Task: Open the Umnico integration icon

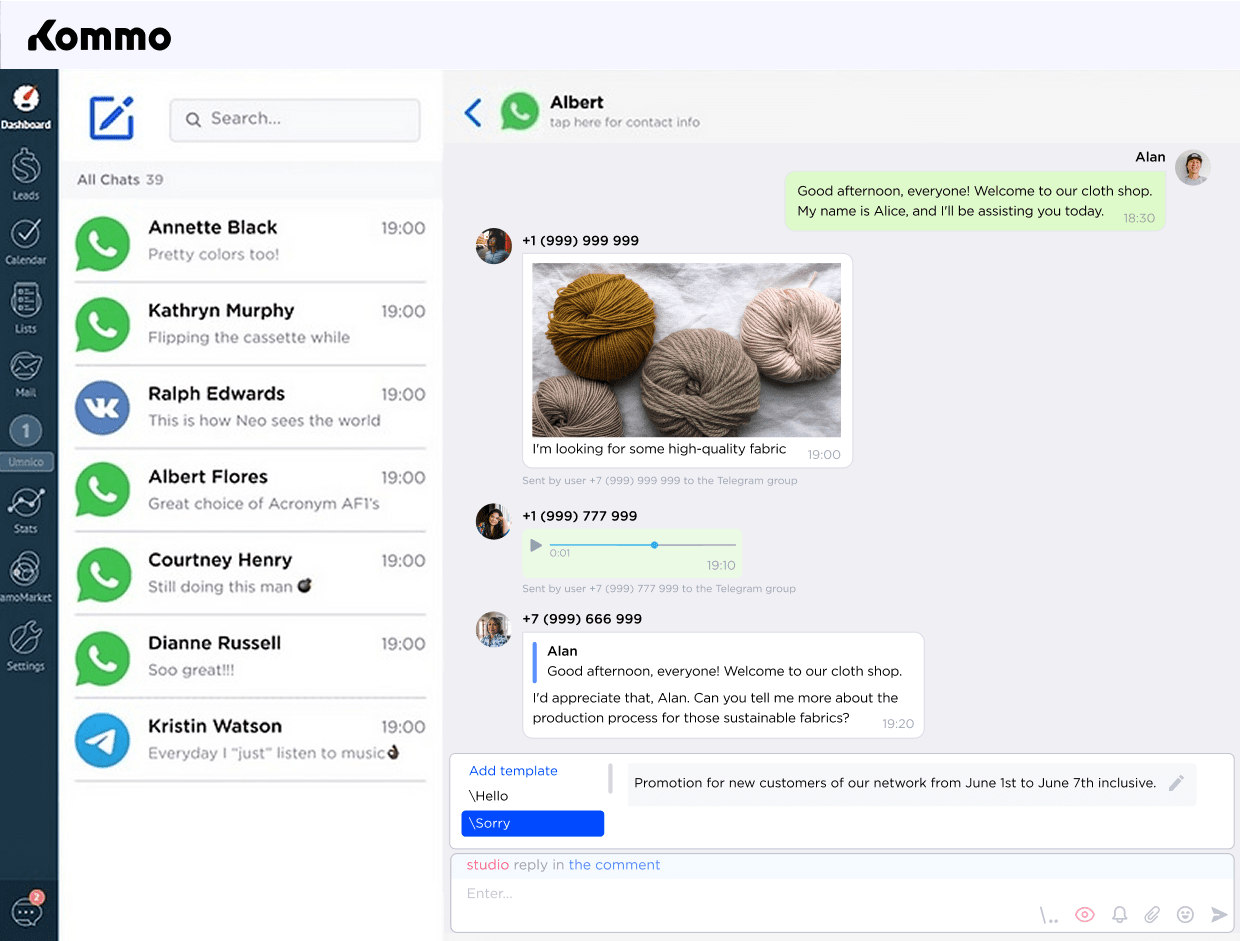Action: [26, 443]
